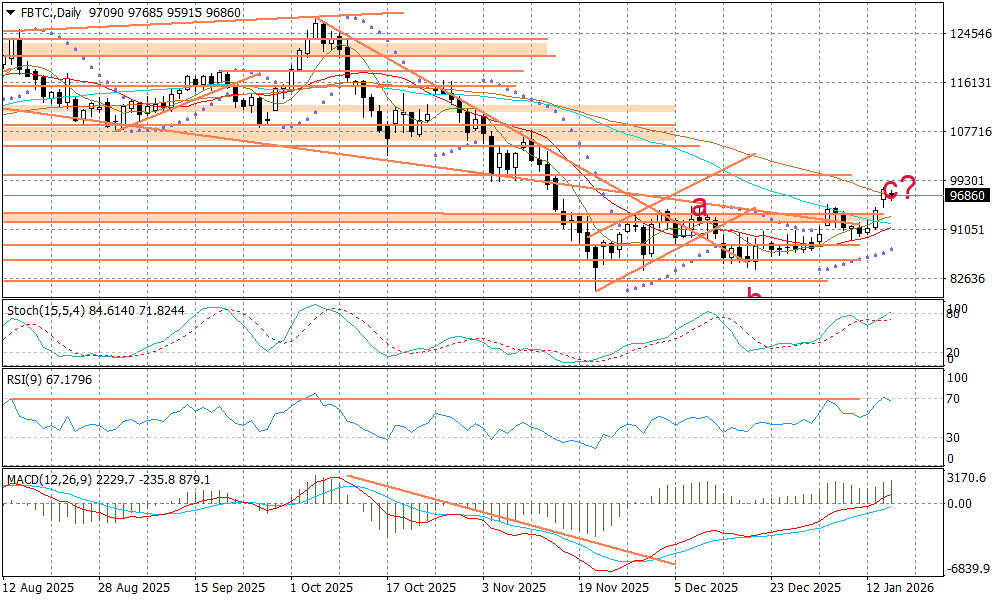
Task: Select the RSI(9) indicator label
Action: coord(25,380)
